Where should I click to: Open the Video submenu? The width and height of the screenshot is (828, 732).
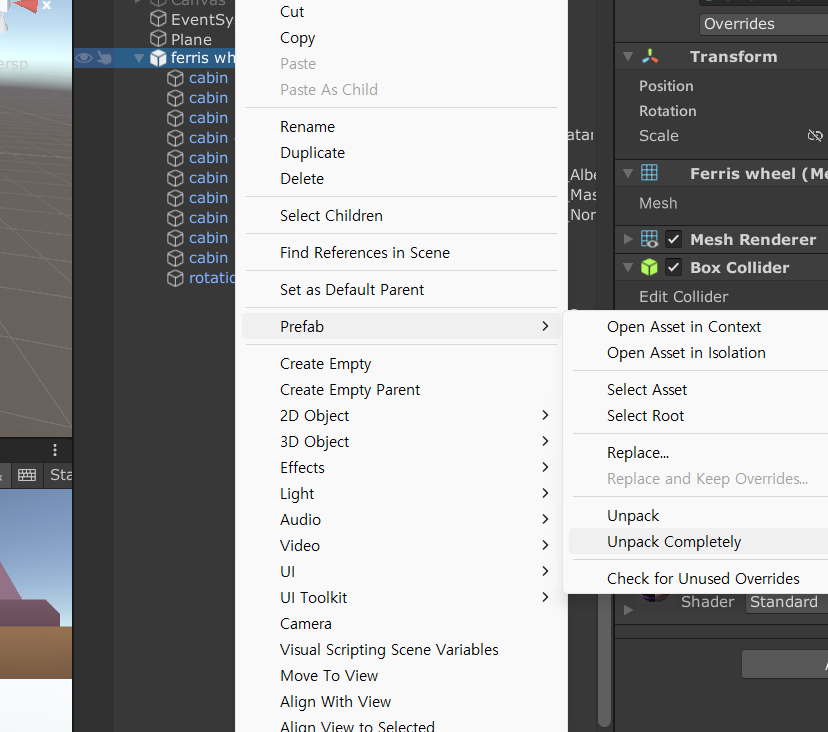401,546
